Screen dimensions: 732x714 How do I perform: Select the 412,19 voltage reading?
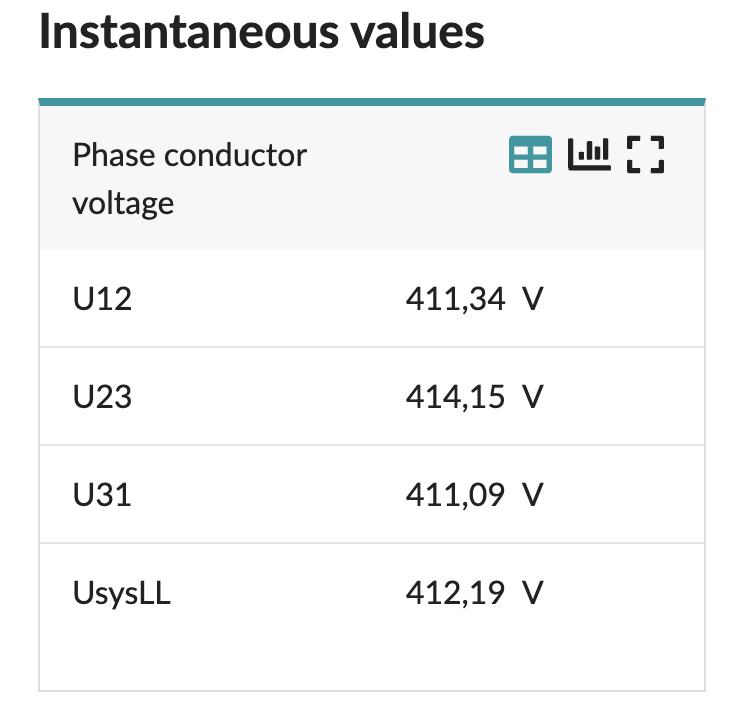point(455,593)
